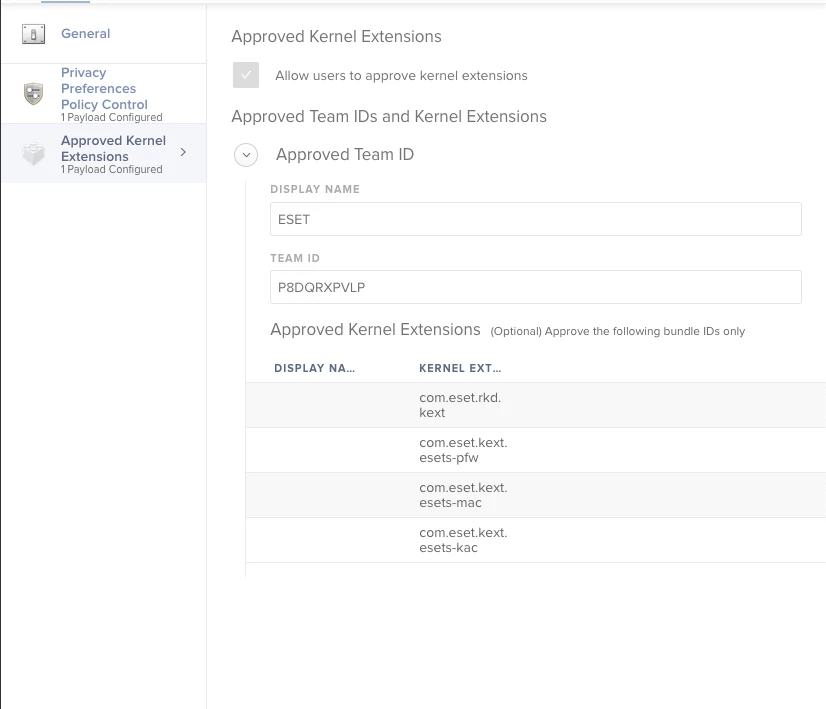
Task: Click the KERNEL EXT... column header
Action: coord(460,368)
